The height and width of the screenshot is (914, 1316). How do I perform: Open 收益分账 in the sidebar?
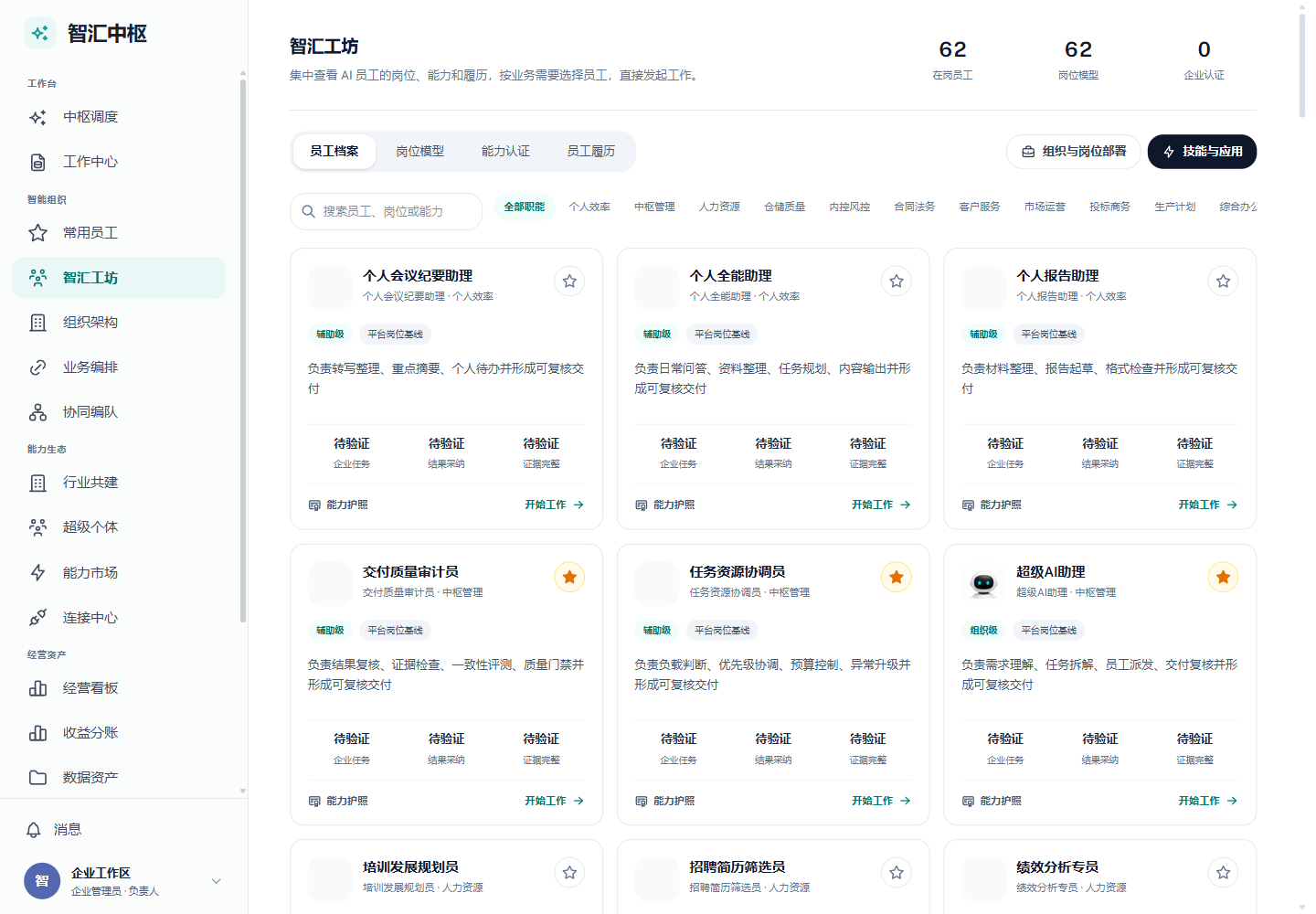click(x=119, y=733)
